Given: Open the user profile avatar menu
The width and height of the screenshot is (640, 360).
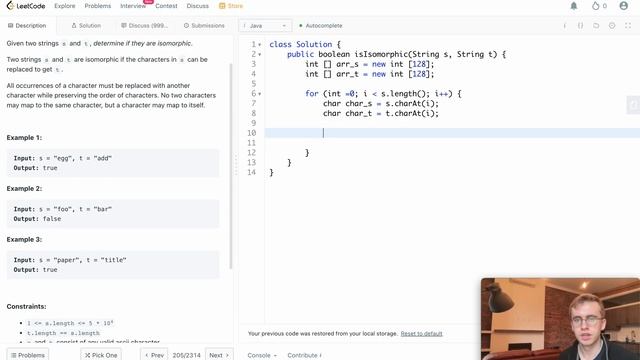Looking at the screenshot, I should 623,6.
